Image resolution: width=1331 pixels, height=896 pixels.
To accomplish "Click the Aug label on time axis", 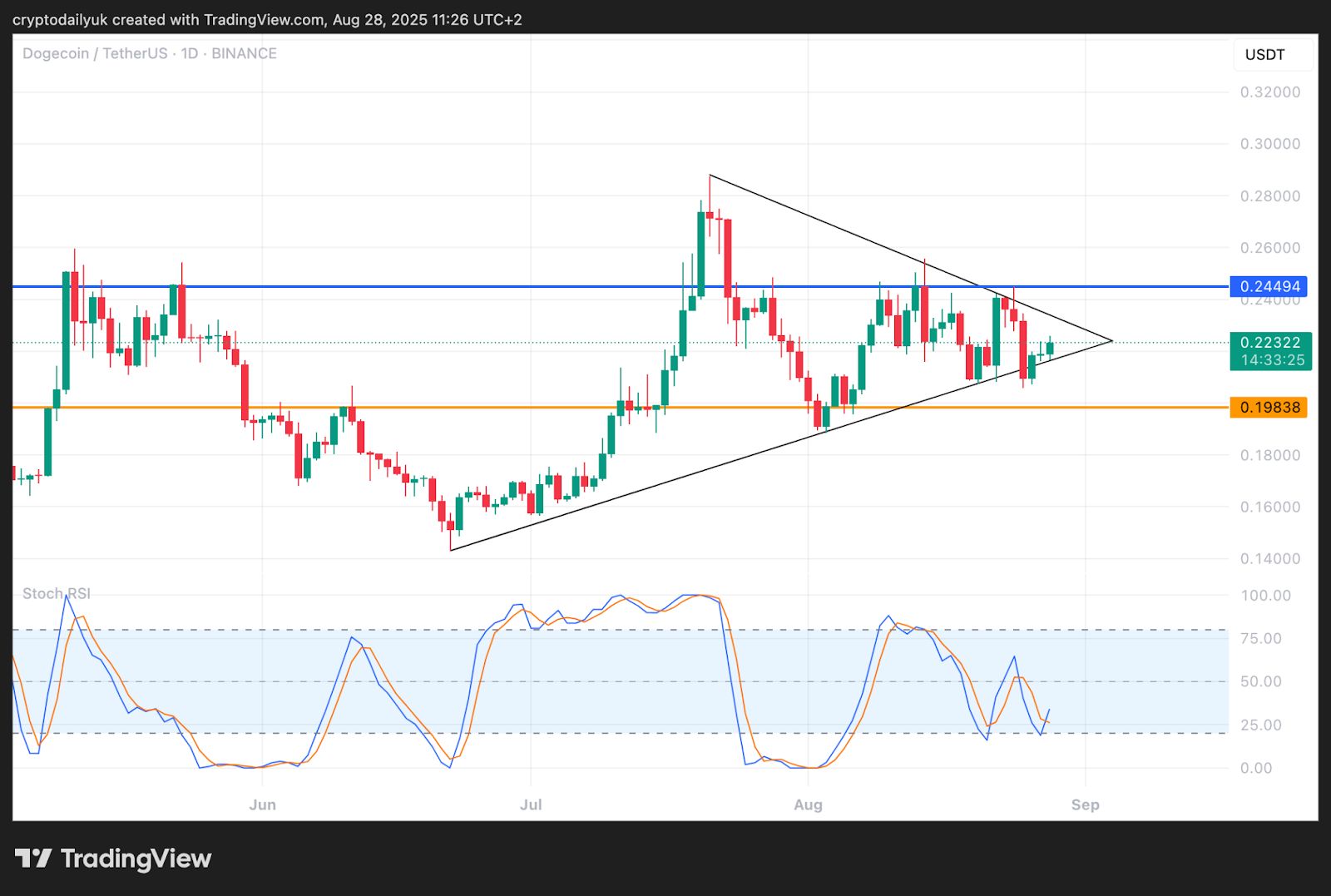I will 808,804.
